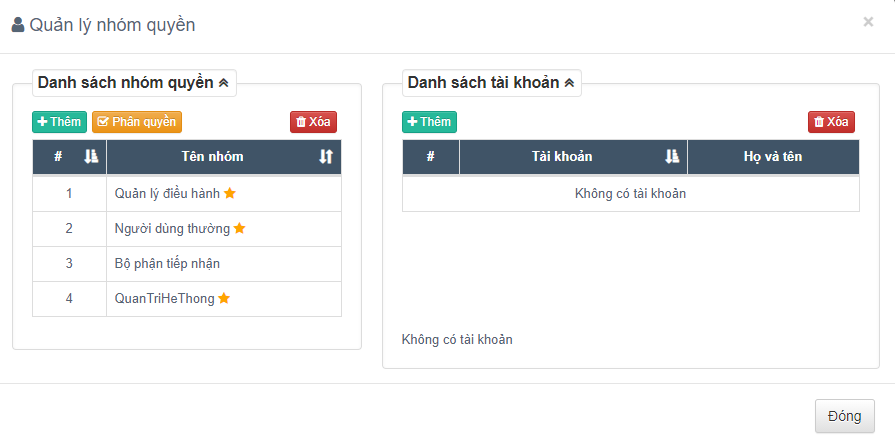Select the Quản lý điều hành group row
The height and width of the screenshot is (441, 895).
point(167,194)
